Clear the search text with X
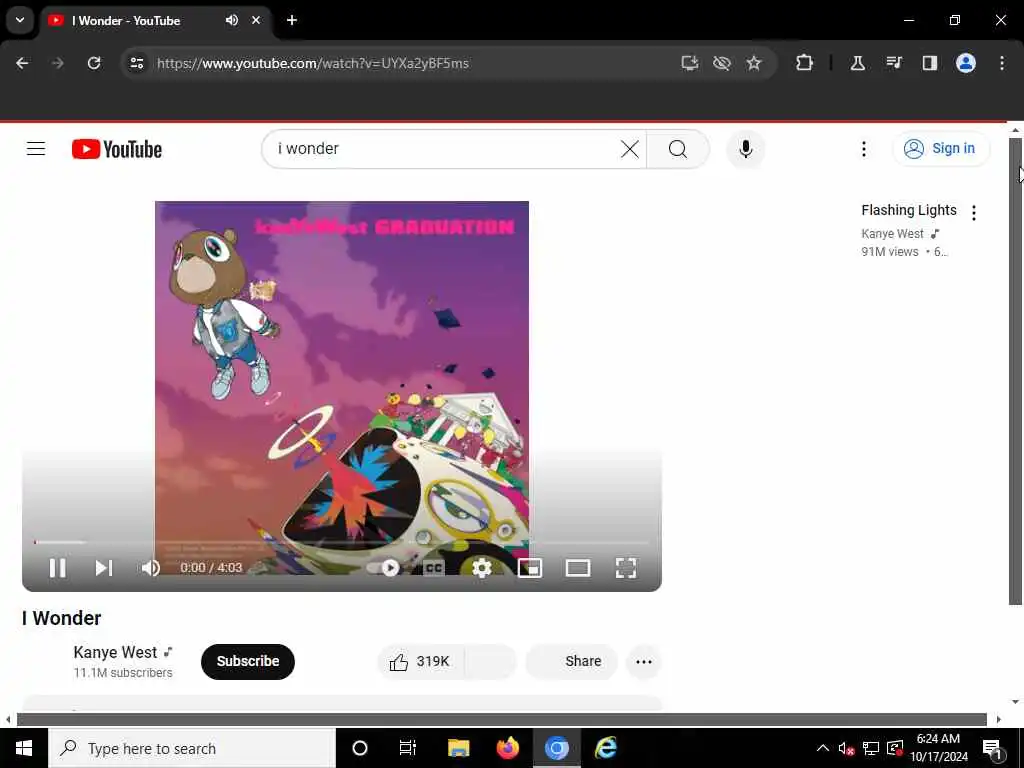 [630, 149]
